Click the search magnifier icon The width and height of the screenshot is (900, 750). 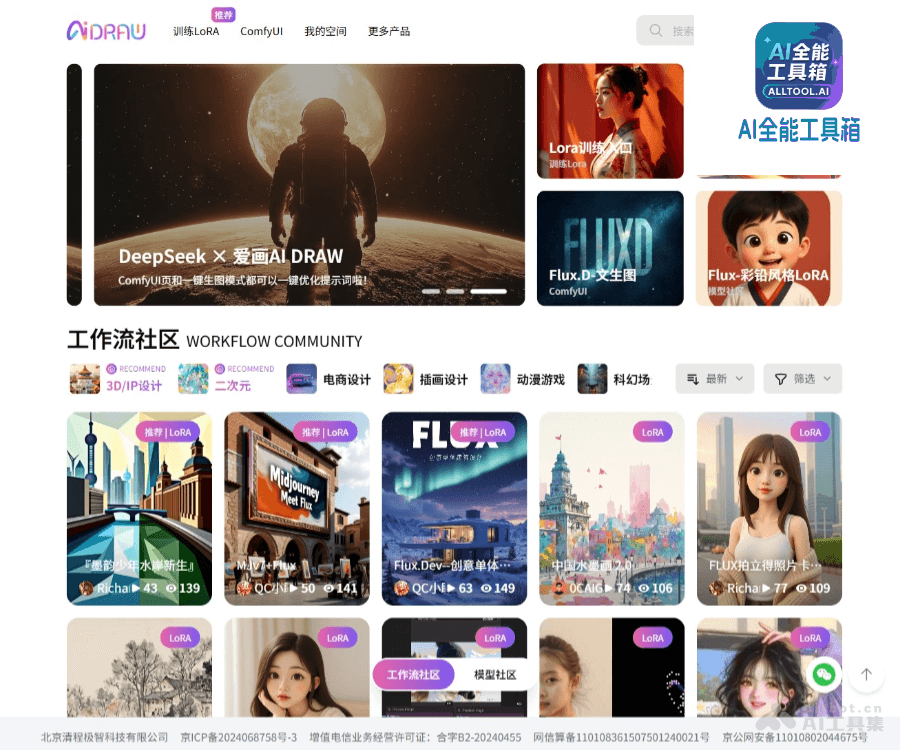[x=655, y=30]
